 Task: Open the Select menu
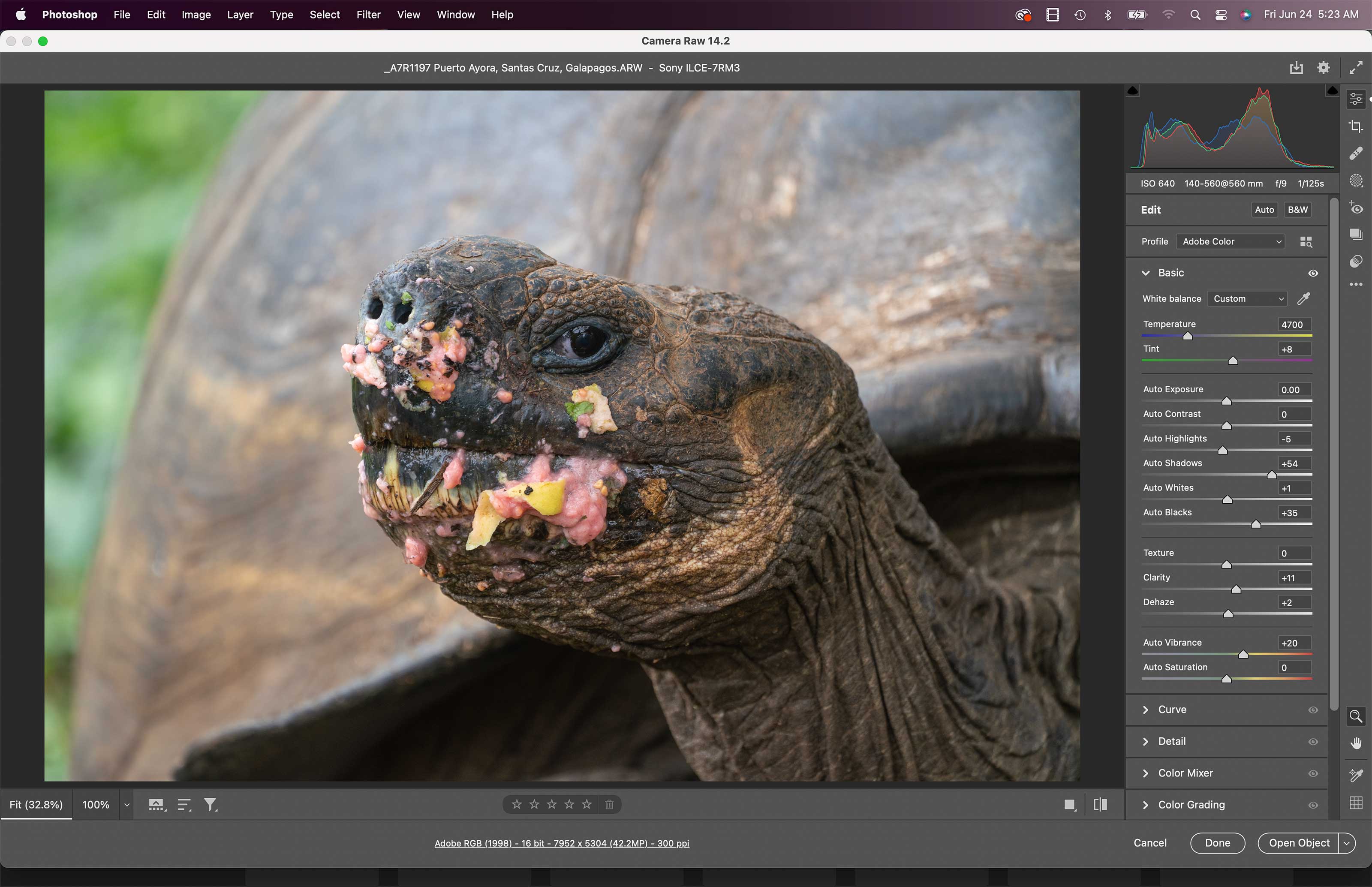[x=324, y=15]
